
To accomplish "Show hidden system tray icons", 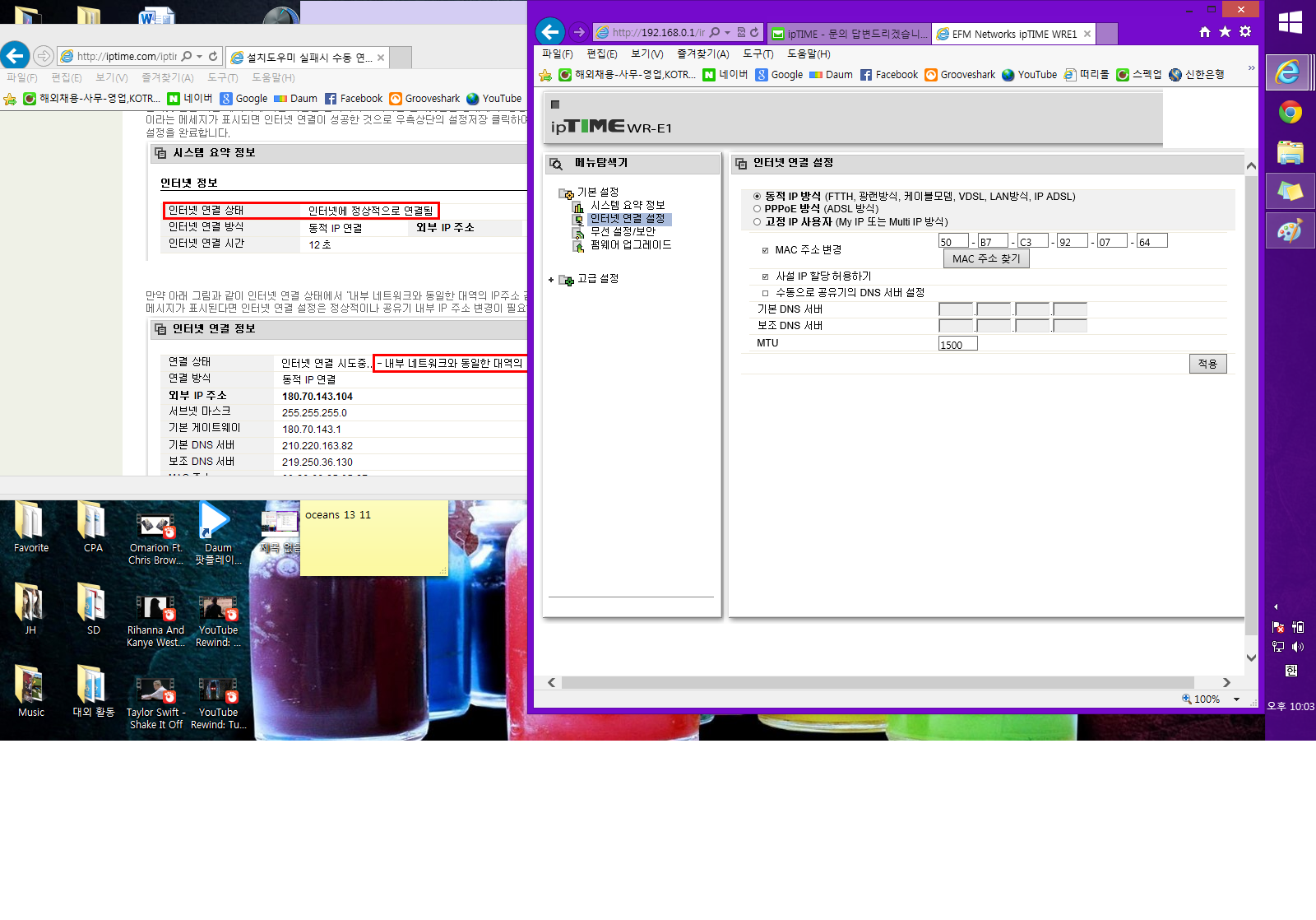I will [1276, 606].
